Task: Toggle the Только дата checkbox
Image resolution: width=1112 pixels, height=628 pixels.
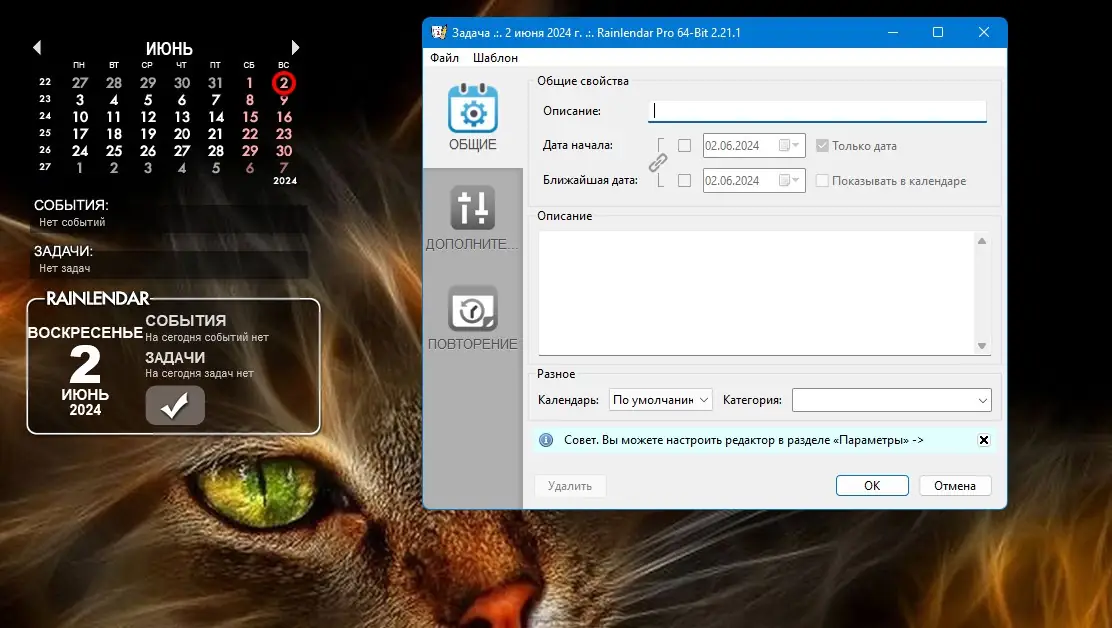Action: click(x=822, y=145)
